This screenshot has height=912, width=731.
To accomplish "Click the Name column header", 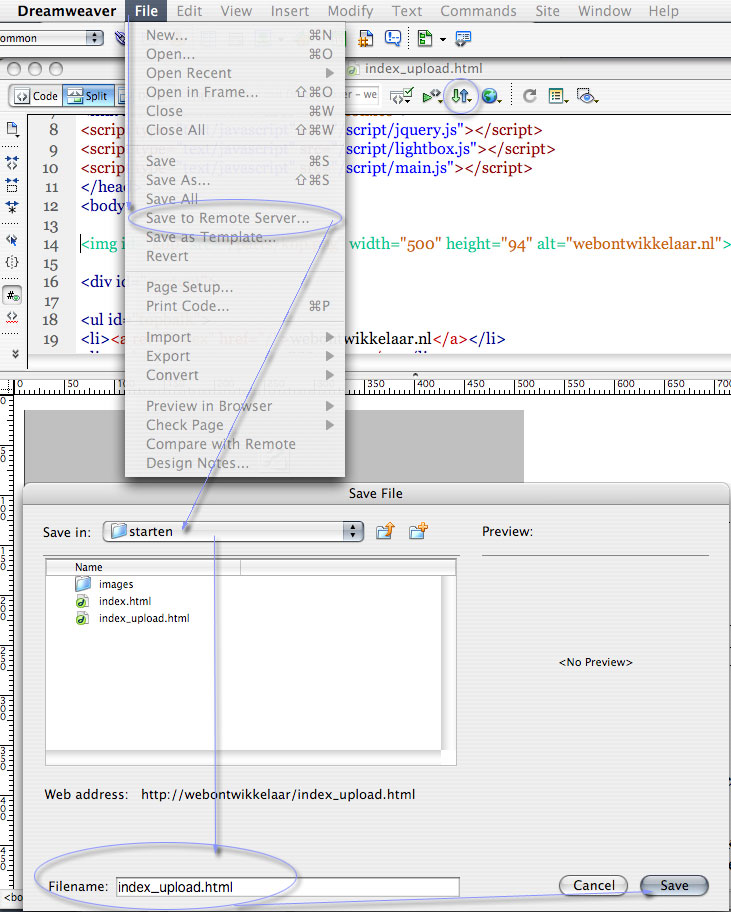I will pos(144,567).
